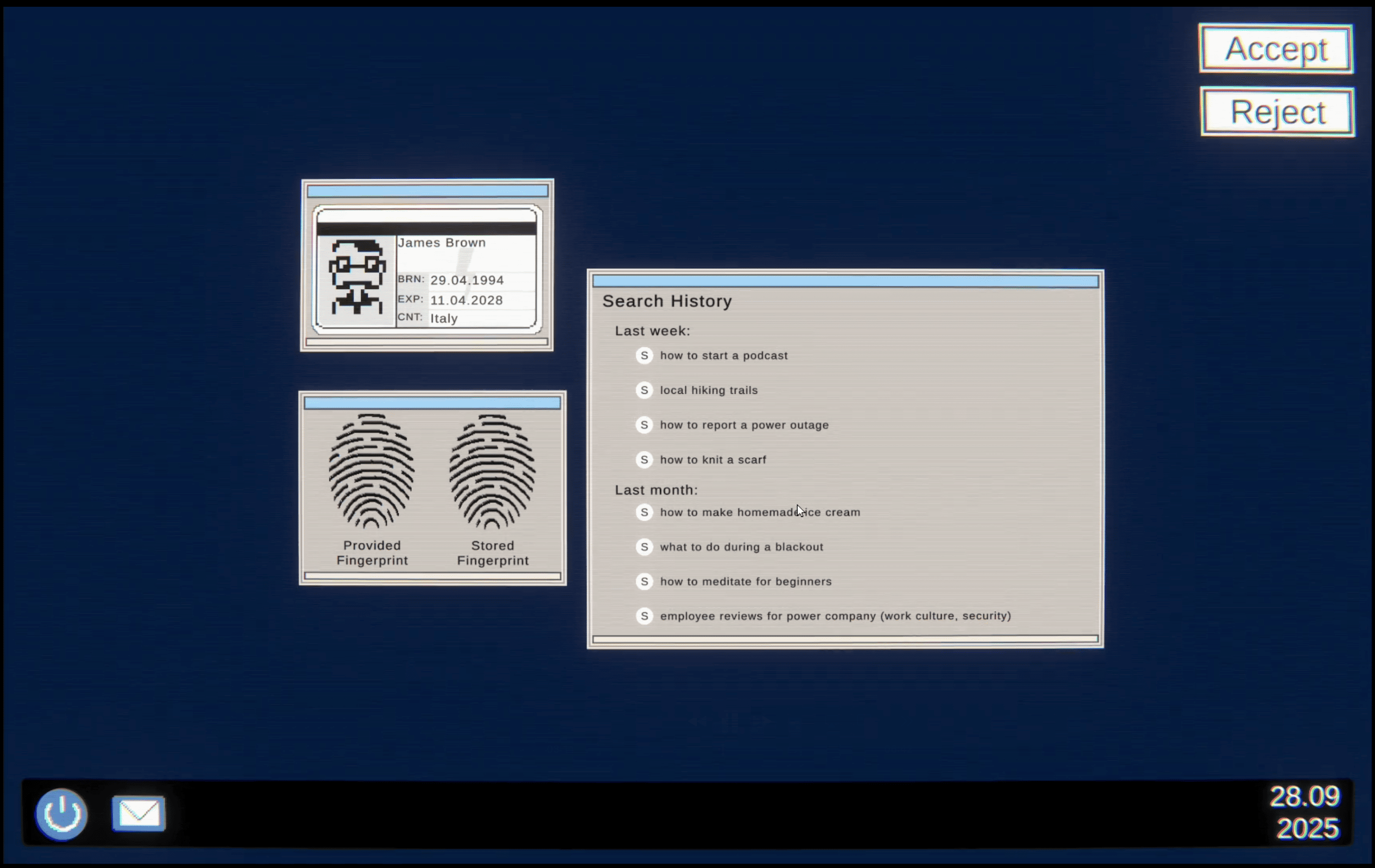Image resolution: width=1375 pixels, height=868 pixels.
Task: Select the Provided Fingerprint image
Action: click(371, 471)
